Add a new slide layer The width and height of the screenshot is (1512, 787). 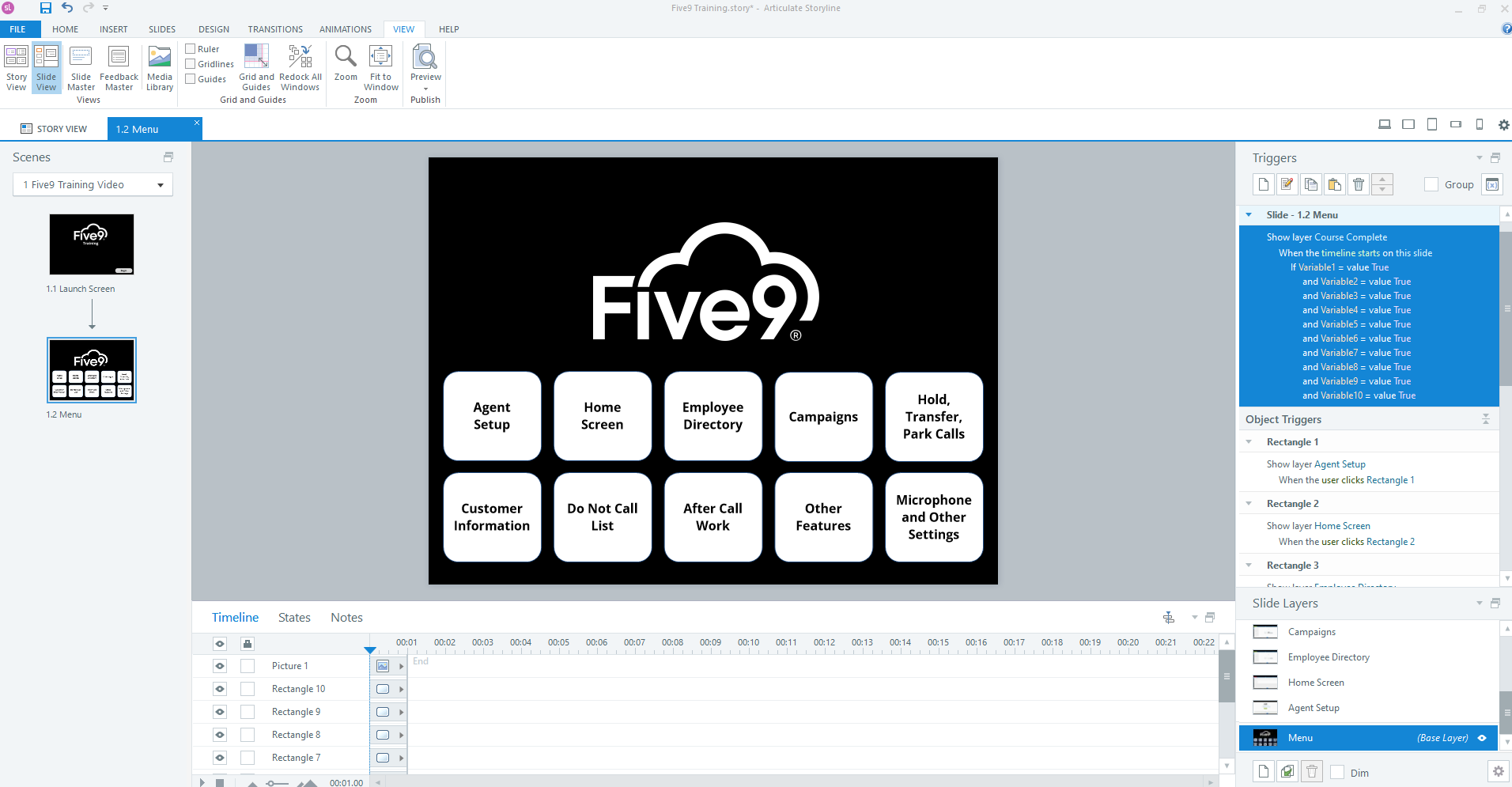tap(1264, 771)
